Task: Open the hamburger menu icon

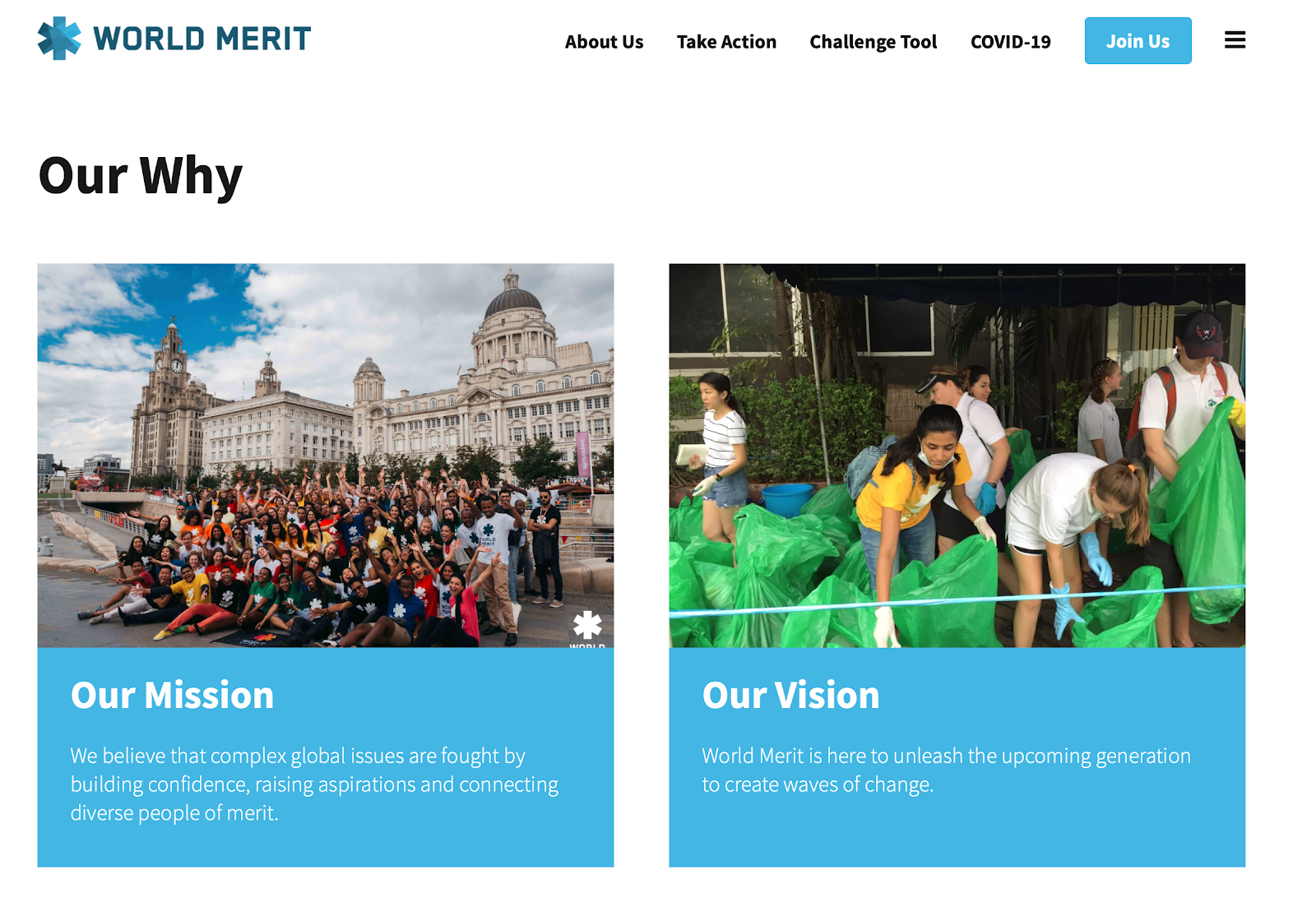Action: tap(1235, 39)
